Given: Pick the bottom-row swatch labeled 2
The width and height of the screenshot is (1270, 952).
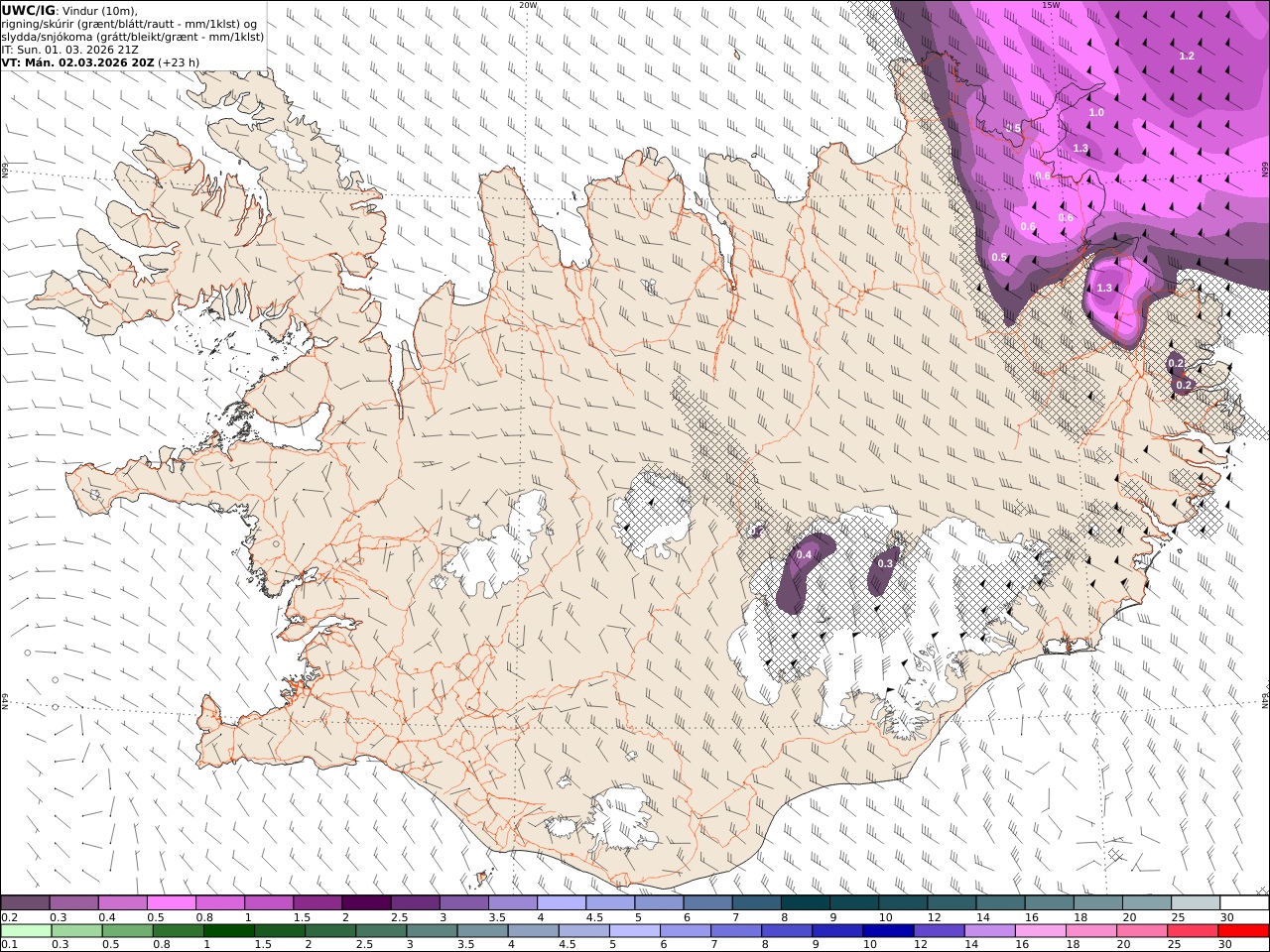Looking at the screenshot, I should (329, 931).
